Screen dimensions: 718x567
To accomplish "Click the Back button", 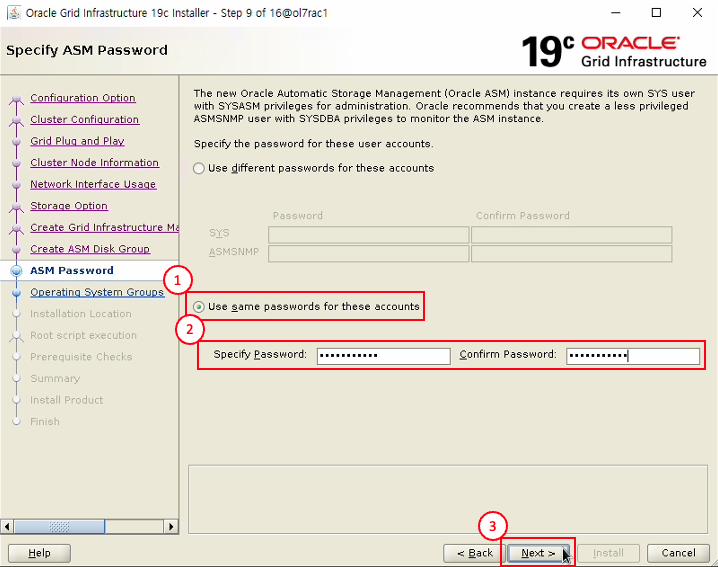I will pyautogui.click(x=474, y=553).
